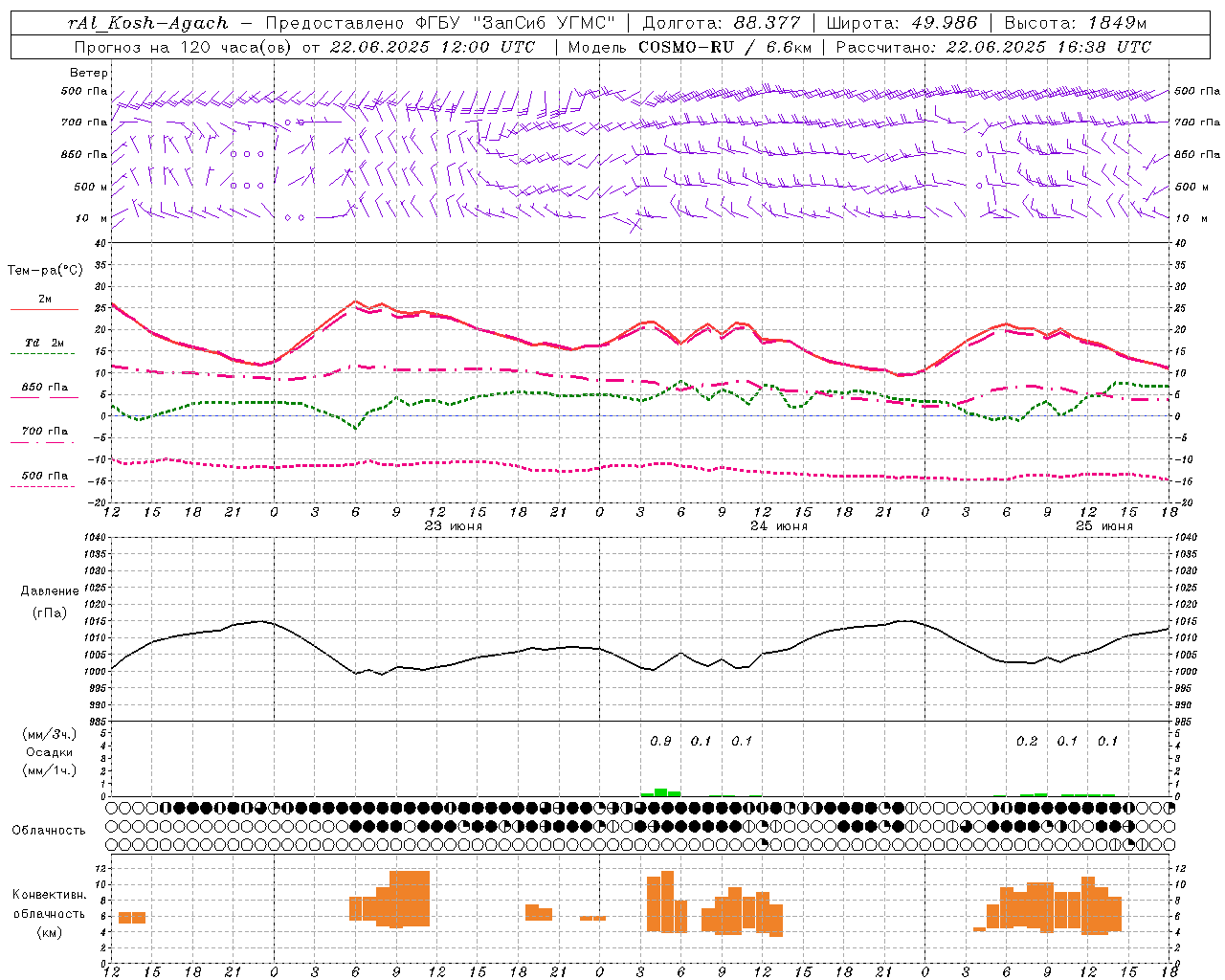Click the 'Td 2м' dew point legend entry
Screen dimensions: 1225x980
click(x=44, y=343)
